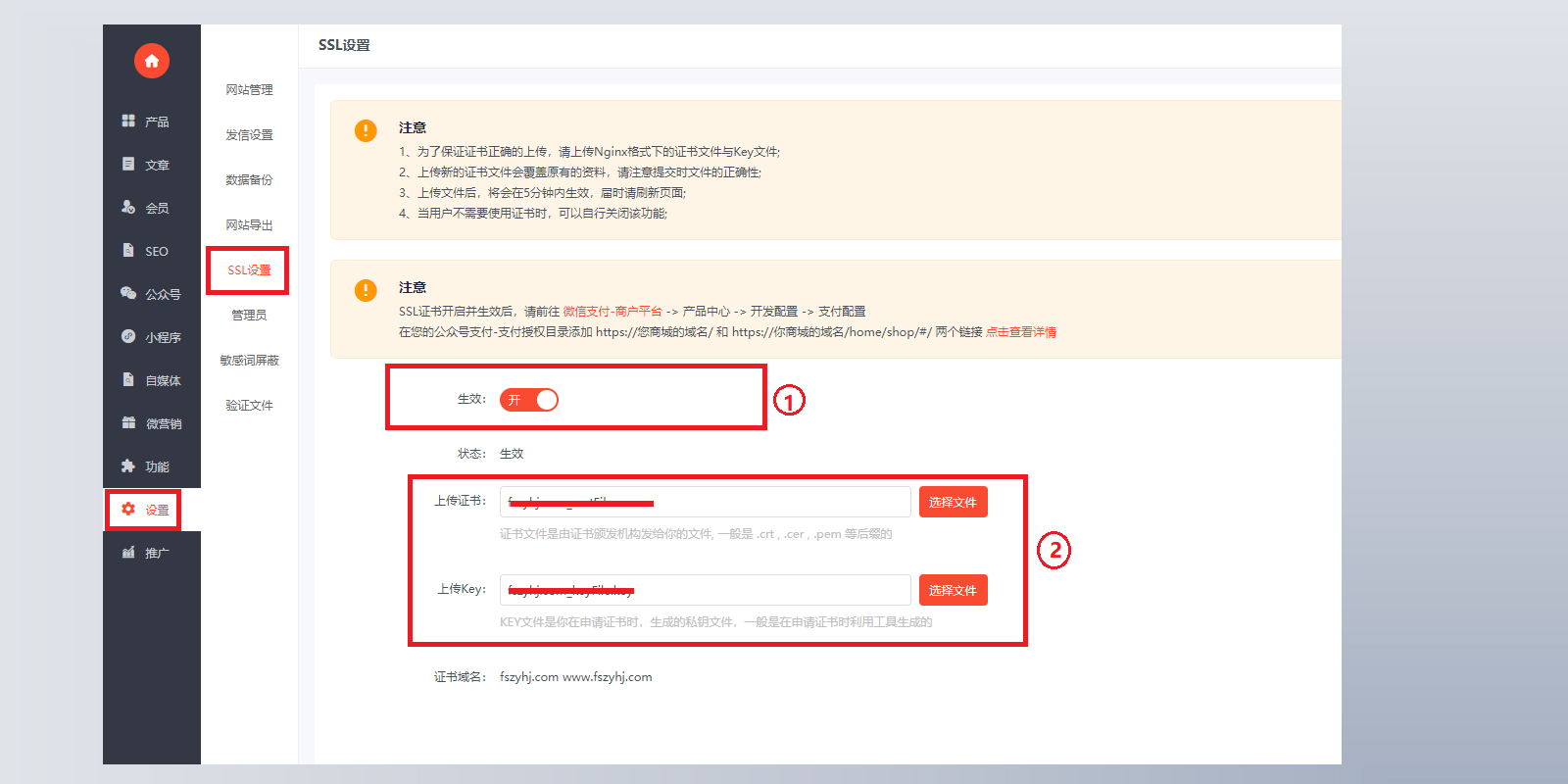
Task: Go to 发信设置 submenu
Action: [x=249, y=135]
